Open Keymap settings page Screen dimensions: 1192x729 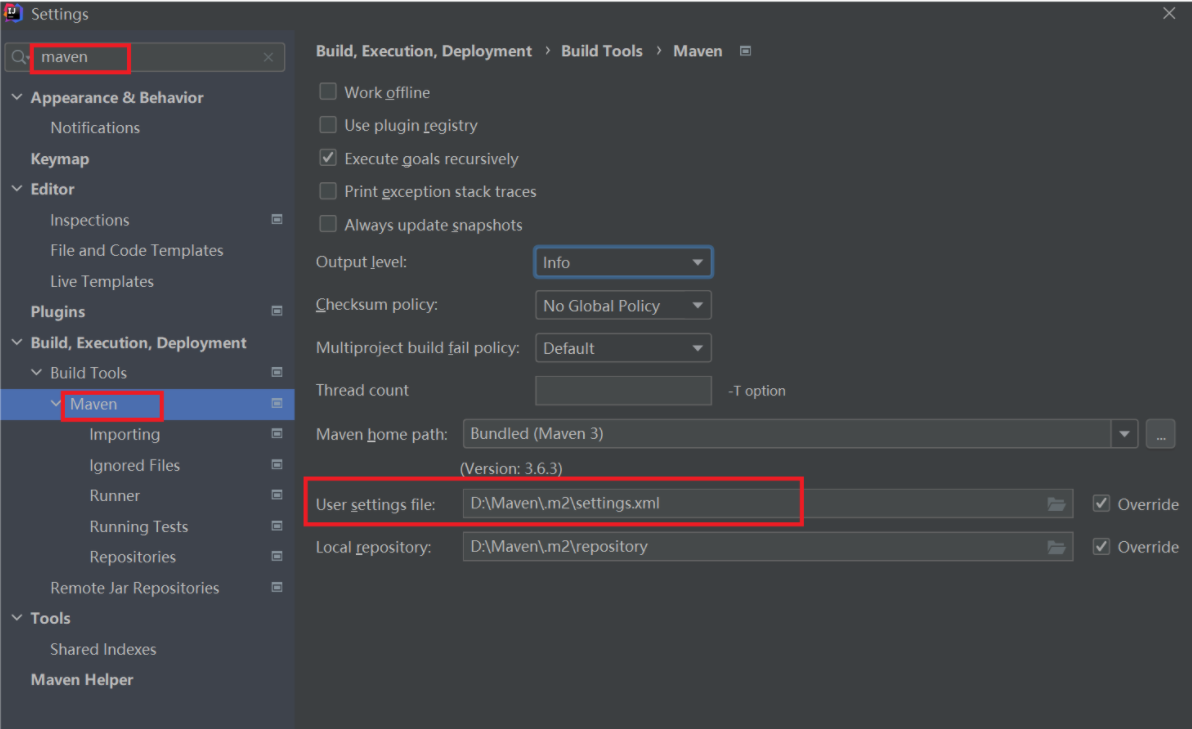[60, 159]
